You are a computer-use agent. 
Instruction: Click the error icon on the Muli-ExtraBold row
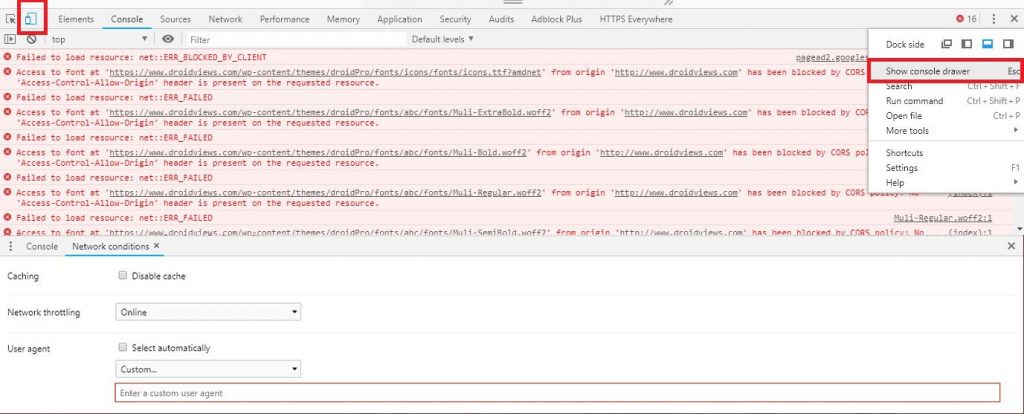pyautogui.click(x=8, y=112)
